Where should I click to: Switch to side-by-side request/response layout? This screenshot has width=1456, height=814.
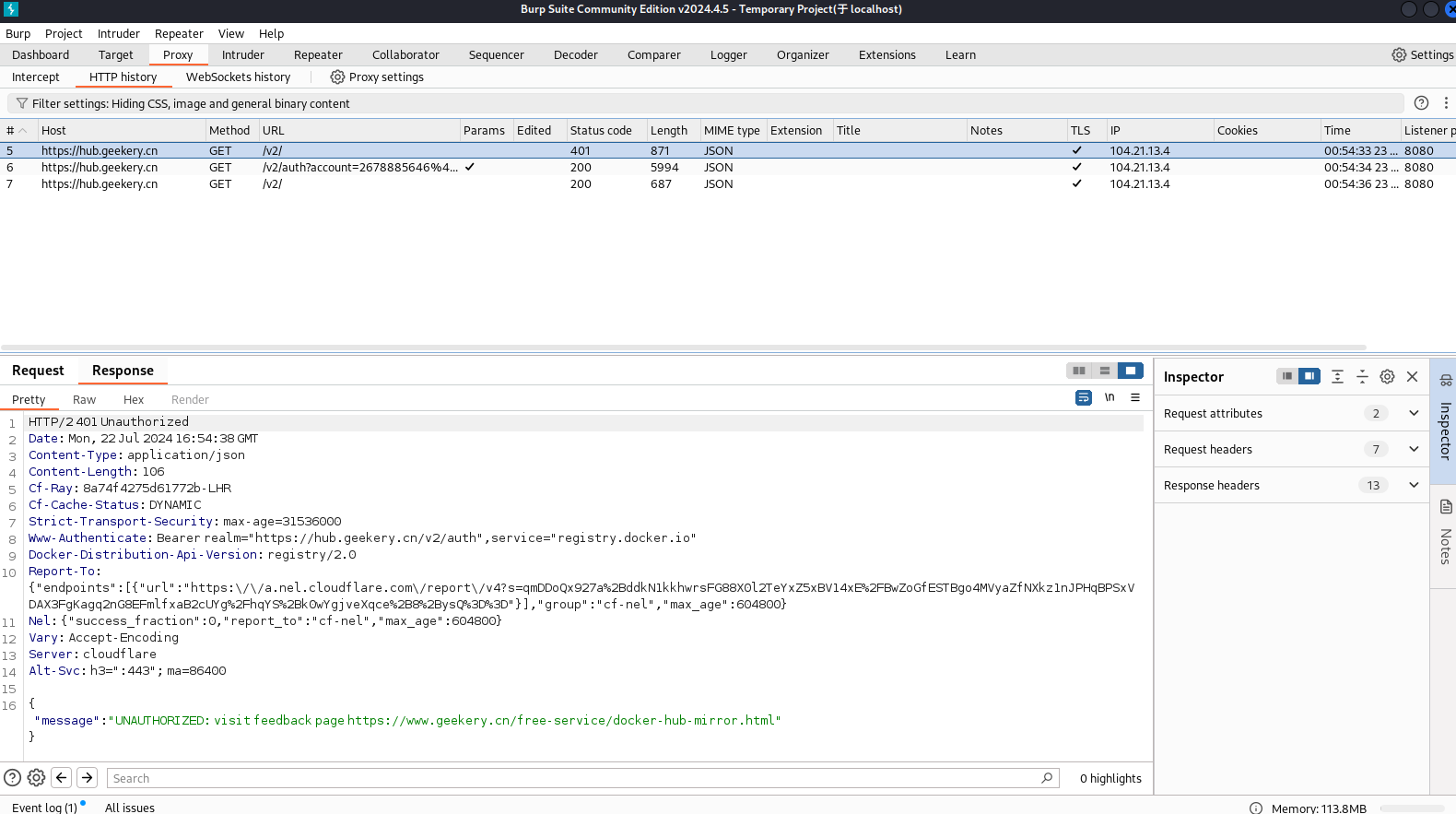[x=1078, y=371]
